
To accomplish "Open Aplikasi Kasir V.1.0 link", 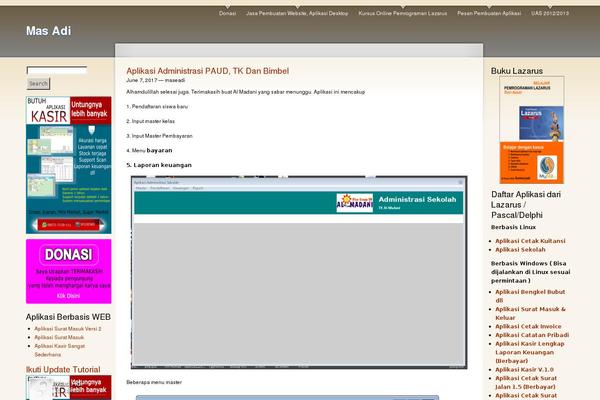I will tap(524, 370).
